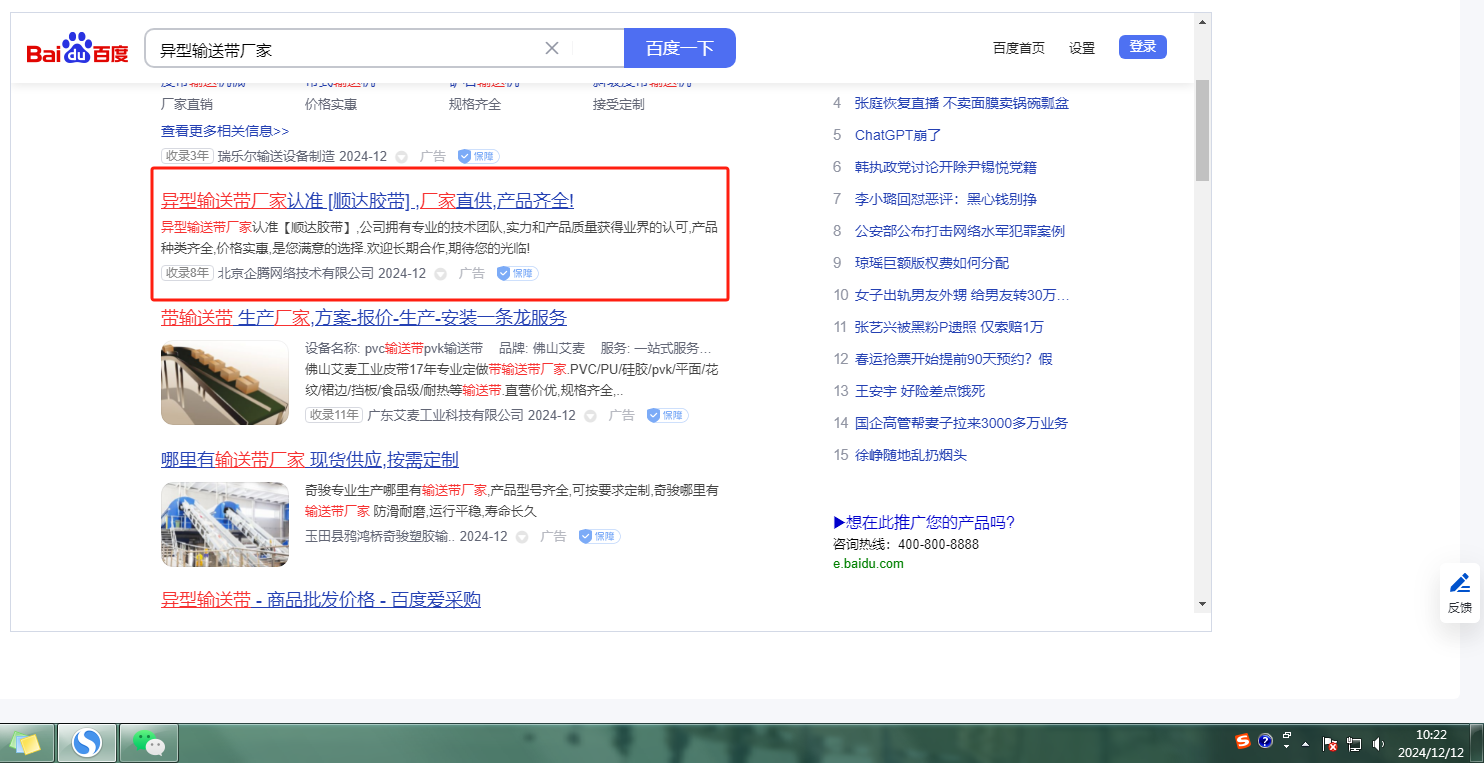
Task: Expand dropdown arrow beside 瑞乐尔输送设备制造 2024-12
Action: pos(401,157)
